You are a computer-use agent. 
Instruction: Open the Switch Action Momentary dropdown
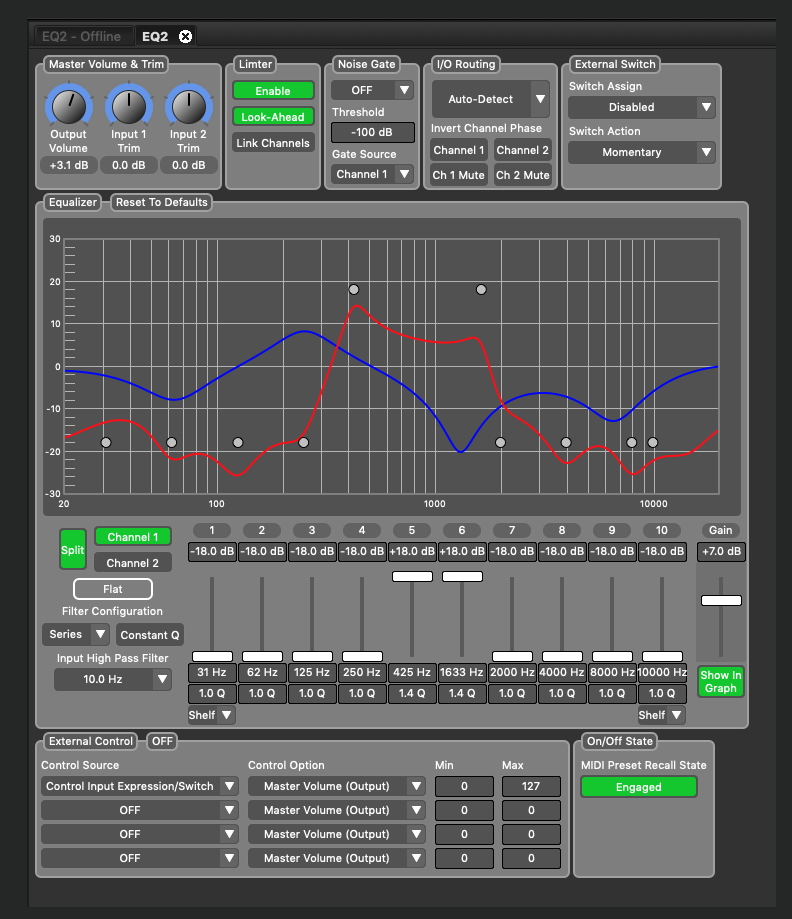click(x=706, y=152)
